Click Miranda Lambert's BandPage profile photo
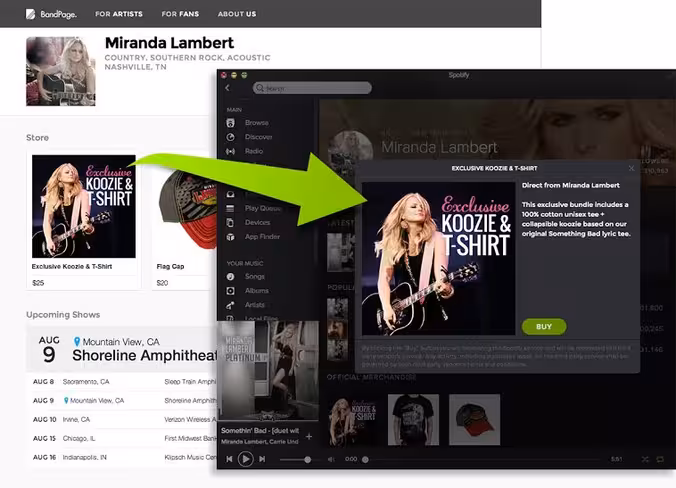Screen dimensions: 676x488 click(x=61, y=71)
